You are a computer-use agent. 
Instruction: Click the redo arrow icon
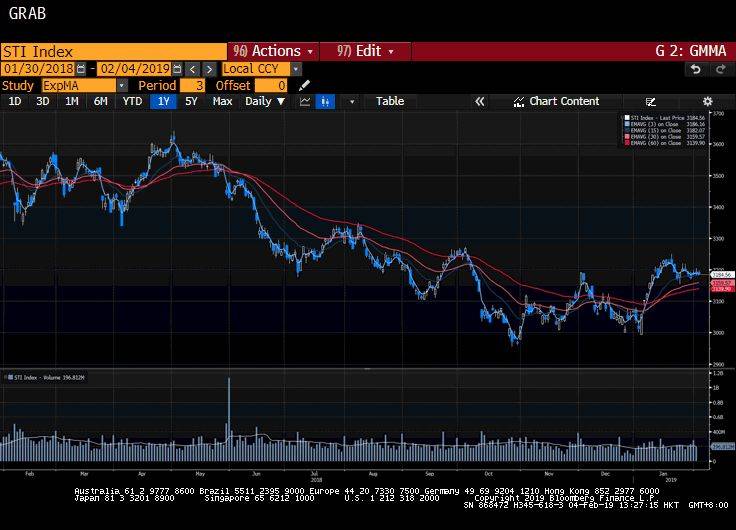tap(719, 69)
